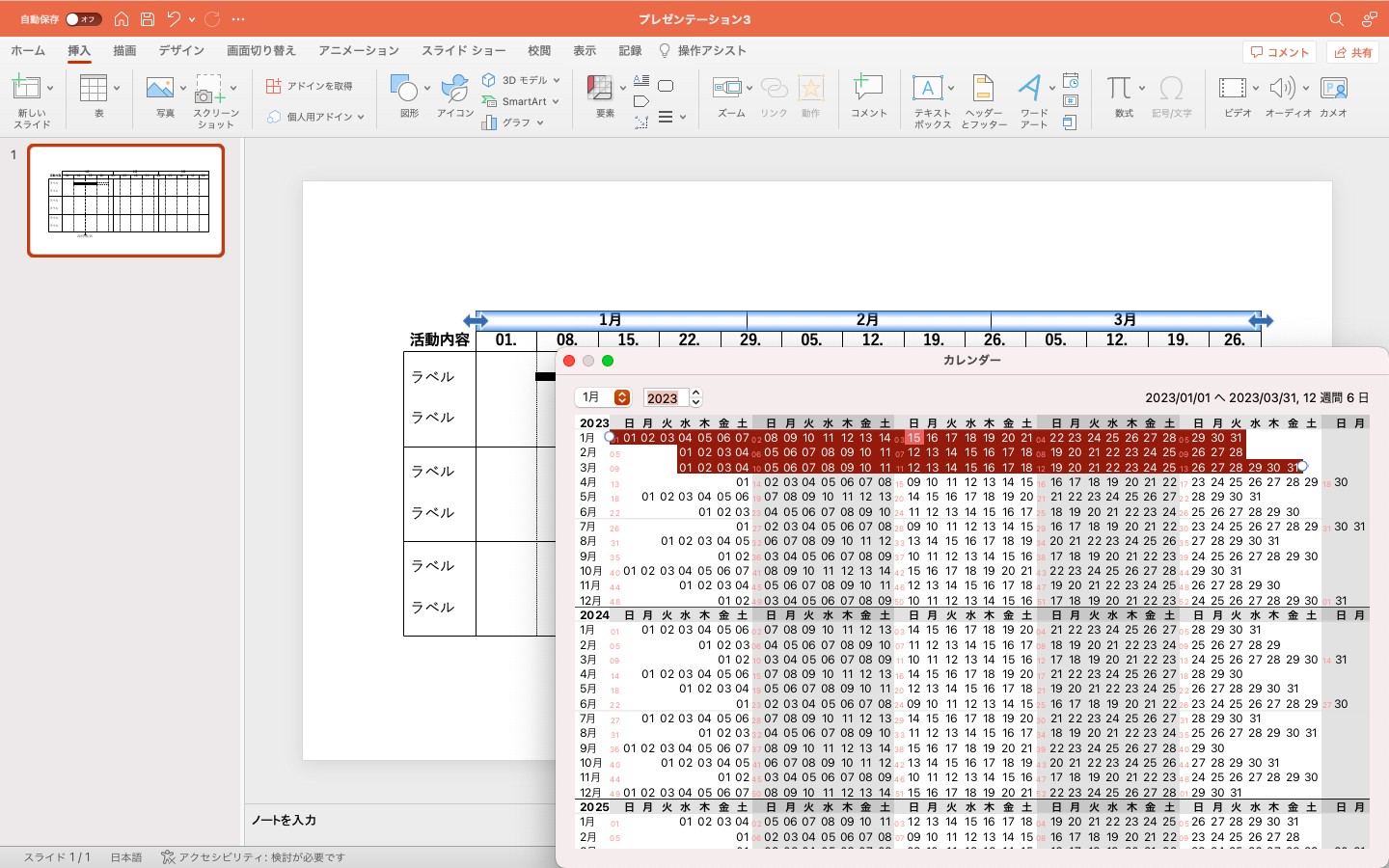Click the date and time icon in ribbon
Image resolution: width=1389 pixels, height=868 pixels.
pos(1071,80)
